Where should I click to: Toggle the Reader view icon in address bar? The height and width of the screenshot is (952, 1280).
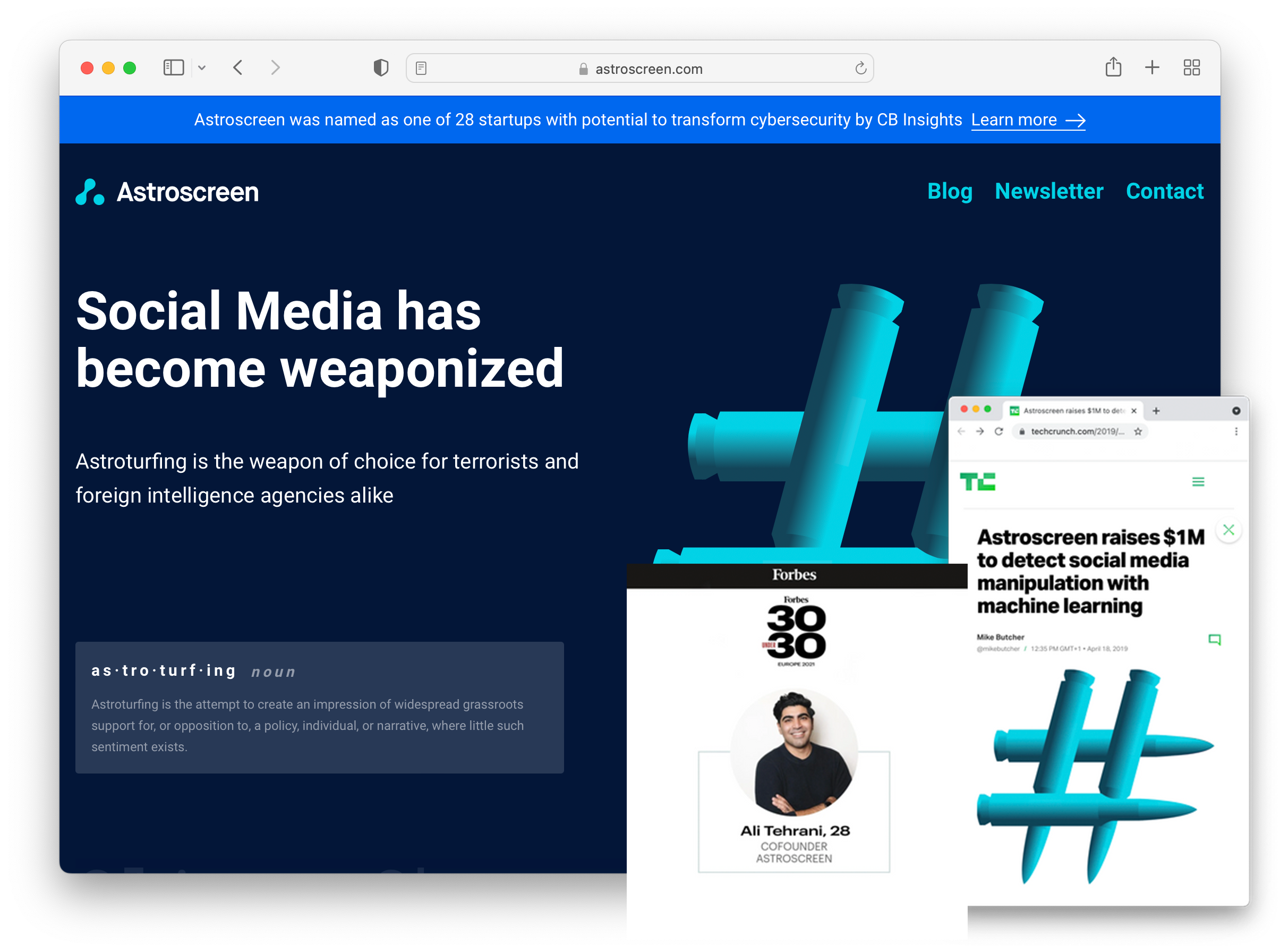(421, 69)
